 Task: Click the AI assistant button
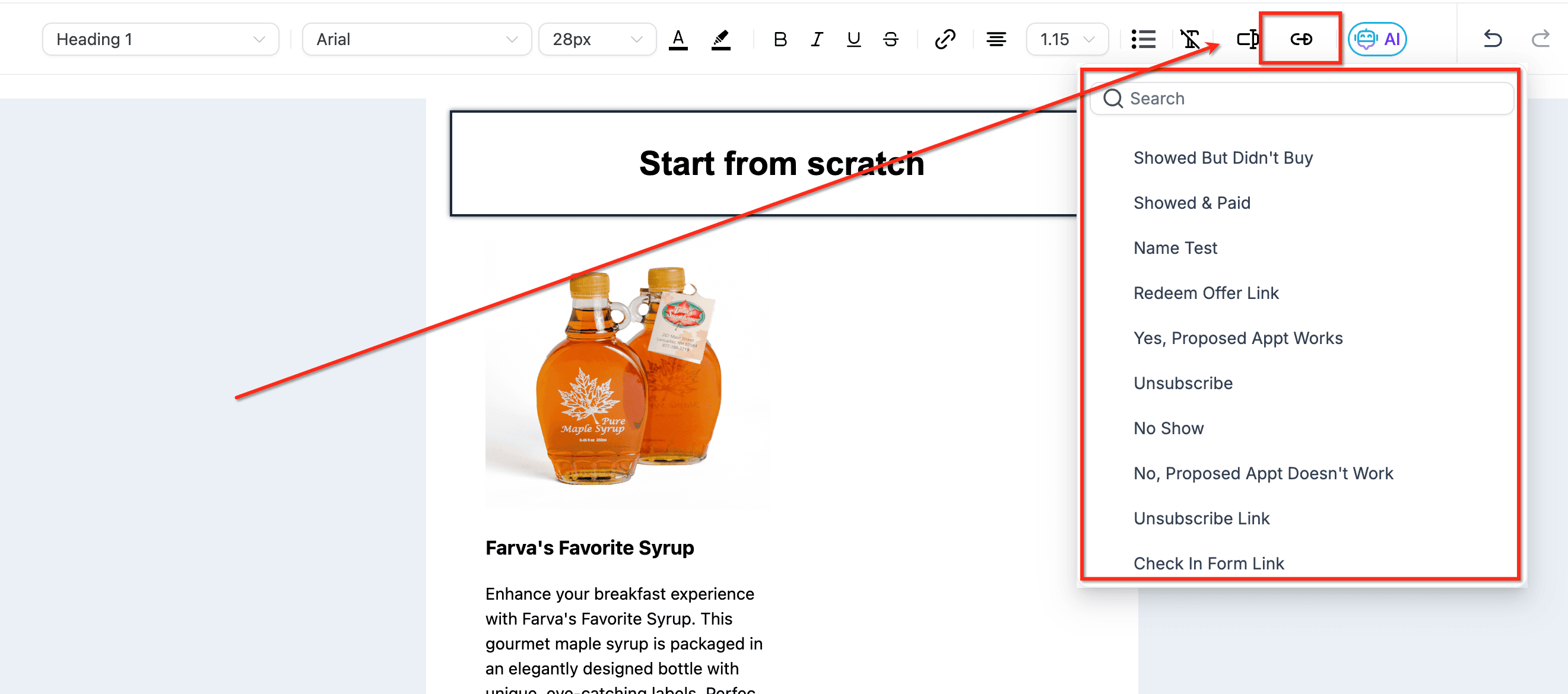tap(1377, 40)
